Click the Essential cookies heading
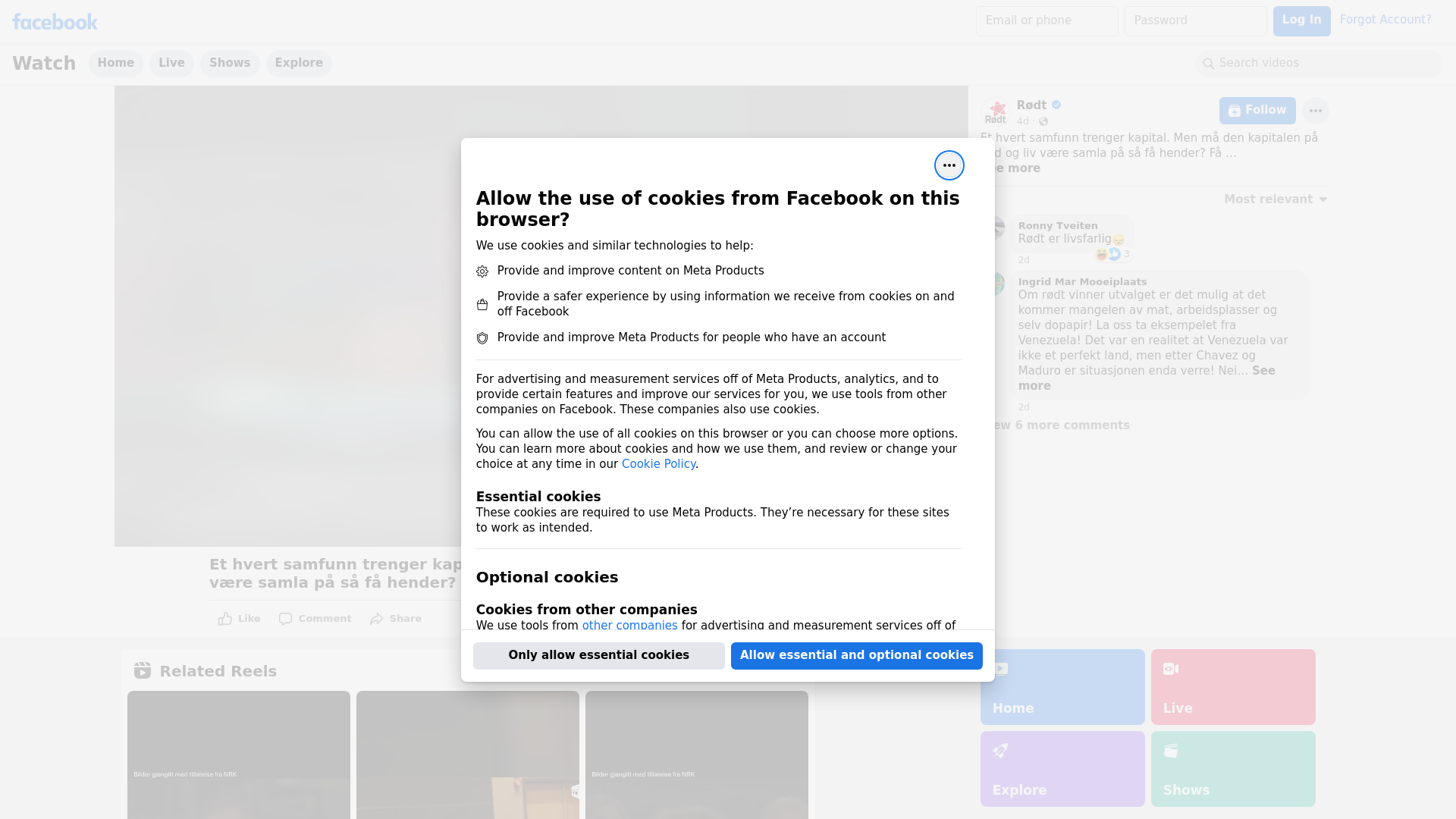This screenshot has width=1456, height=819. [x=538, y=497]
